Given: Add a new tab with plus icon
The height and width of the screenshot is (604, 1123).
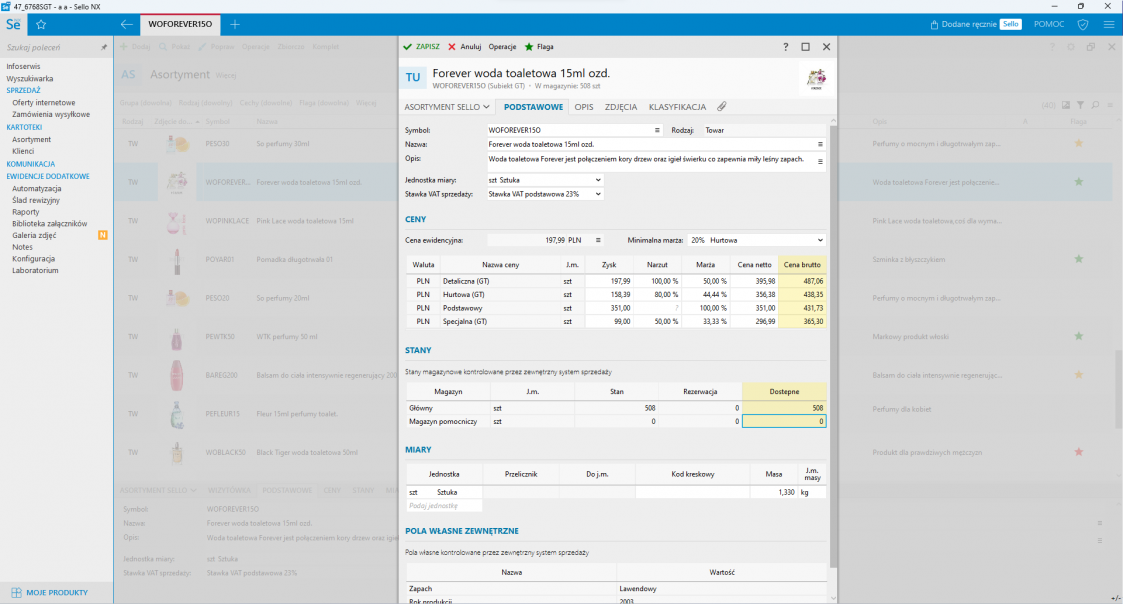Looking at the screenshot, I should tap(235, 23).
